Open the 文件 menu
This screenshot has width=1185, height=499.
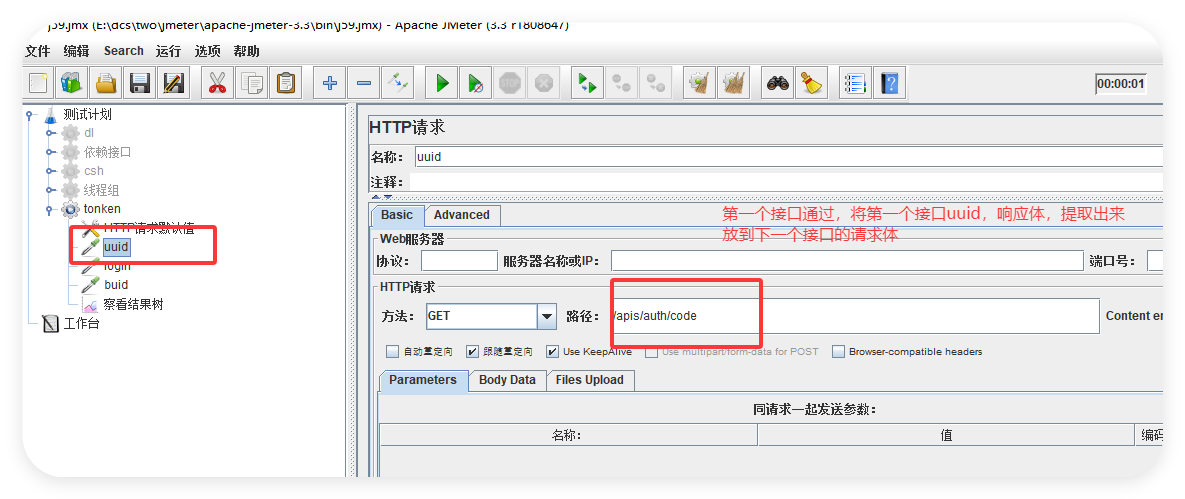37,51
